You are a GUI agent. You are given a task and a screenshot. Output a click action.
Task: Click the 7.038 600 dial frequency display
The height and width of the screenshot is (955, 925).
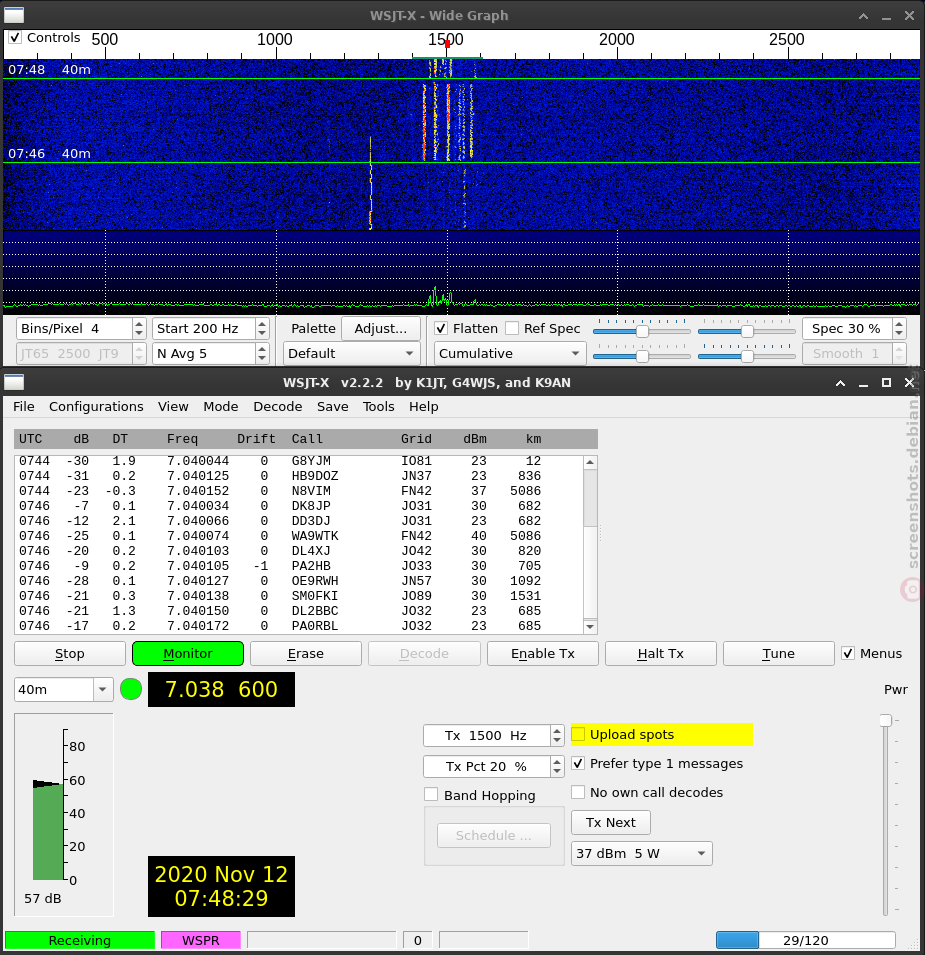(221, 689)
